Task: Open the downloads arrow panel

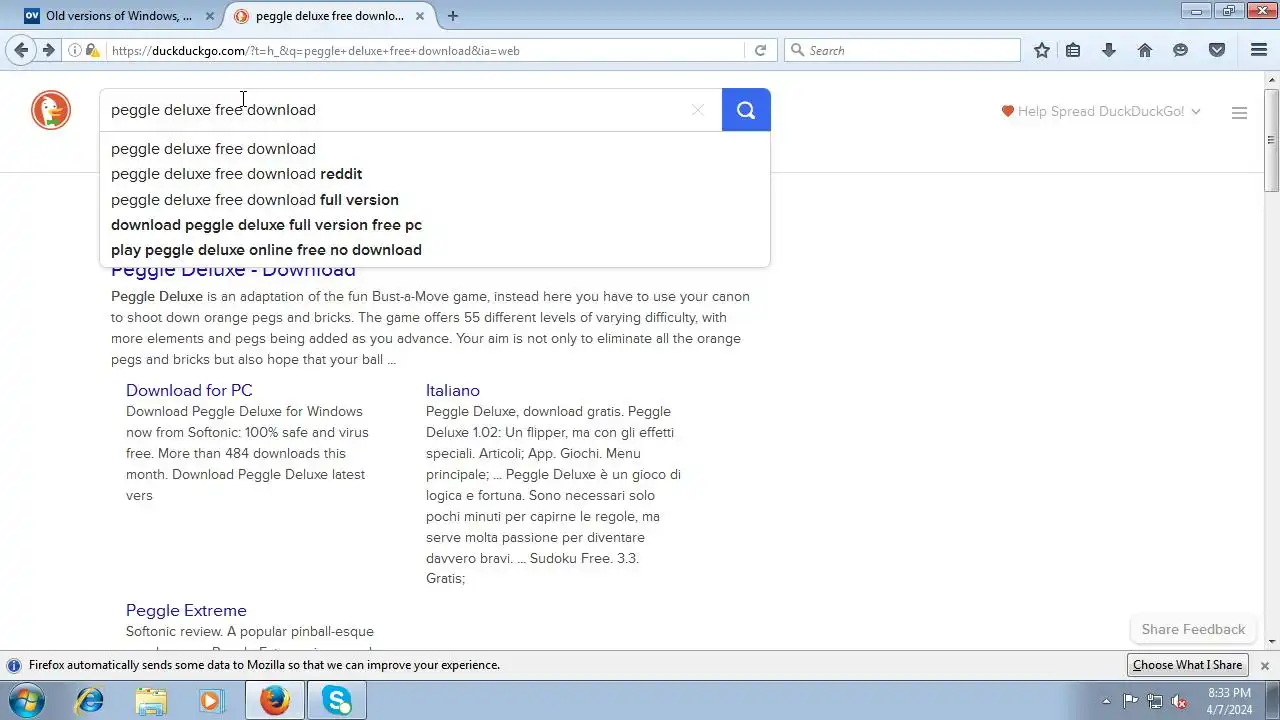Action: [x=1108, y=50]
